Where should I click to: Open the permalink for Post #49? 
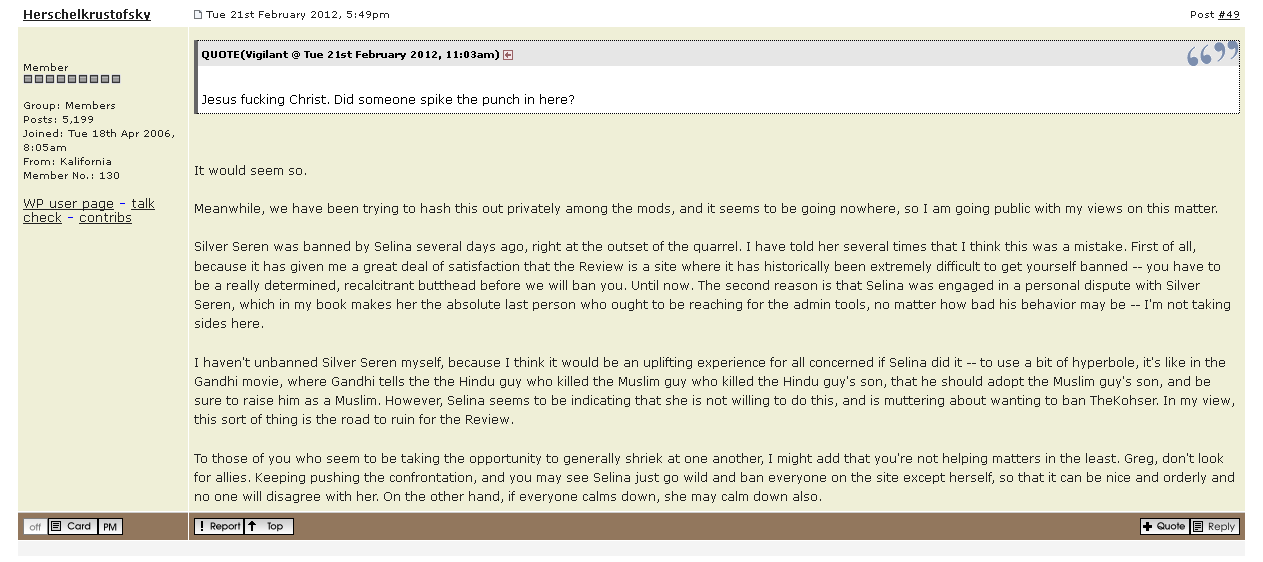tap(1229, 15)
